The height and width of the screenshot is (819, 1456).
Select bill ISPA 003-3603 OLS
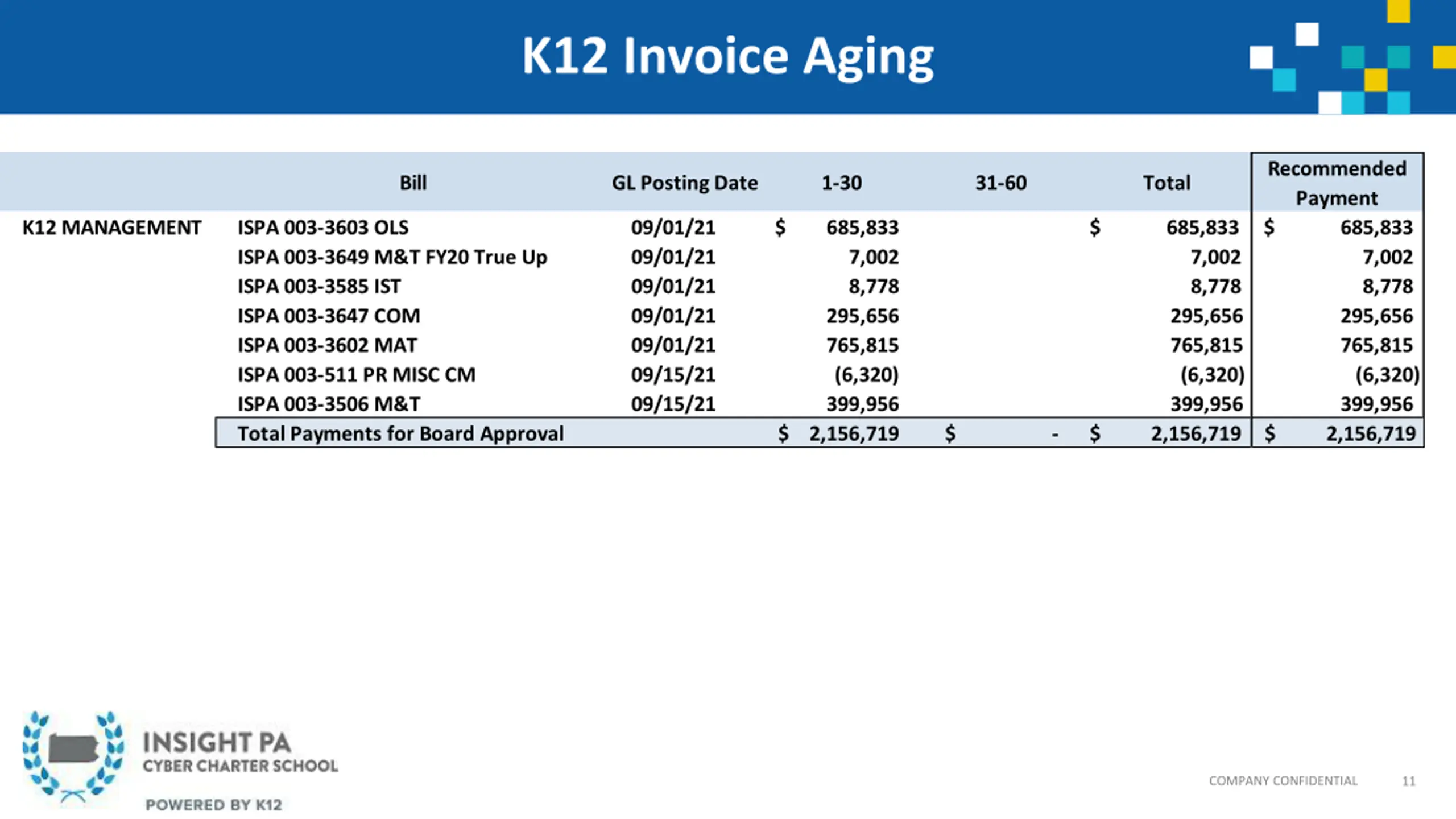(x=323, y=227)
